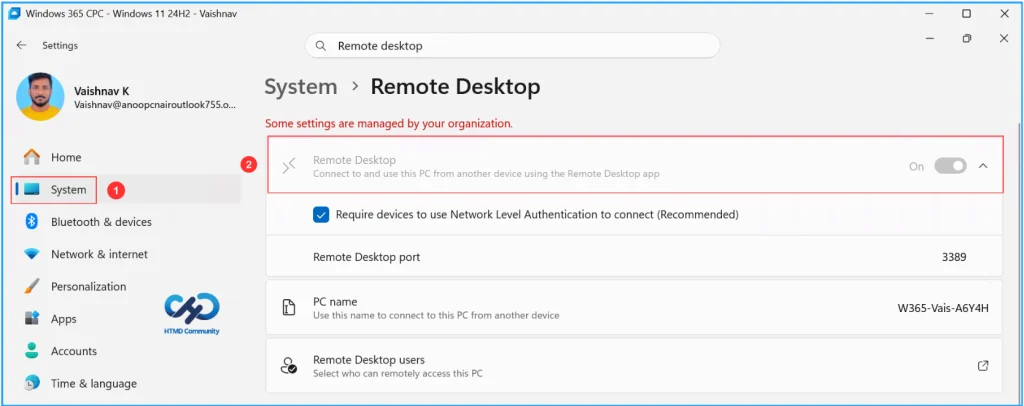Click the Remote Desktop users person icon
Viewport: 1024px width, 406px height.
[289, 366]
